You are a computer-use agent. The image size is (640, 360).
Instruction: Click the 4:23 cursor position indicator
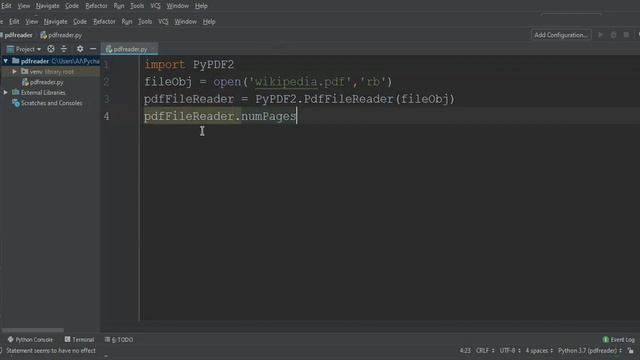tap(465, 351)
